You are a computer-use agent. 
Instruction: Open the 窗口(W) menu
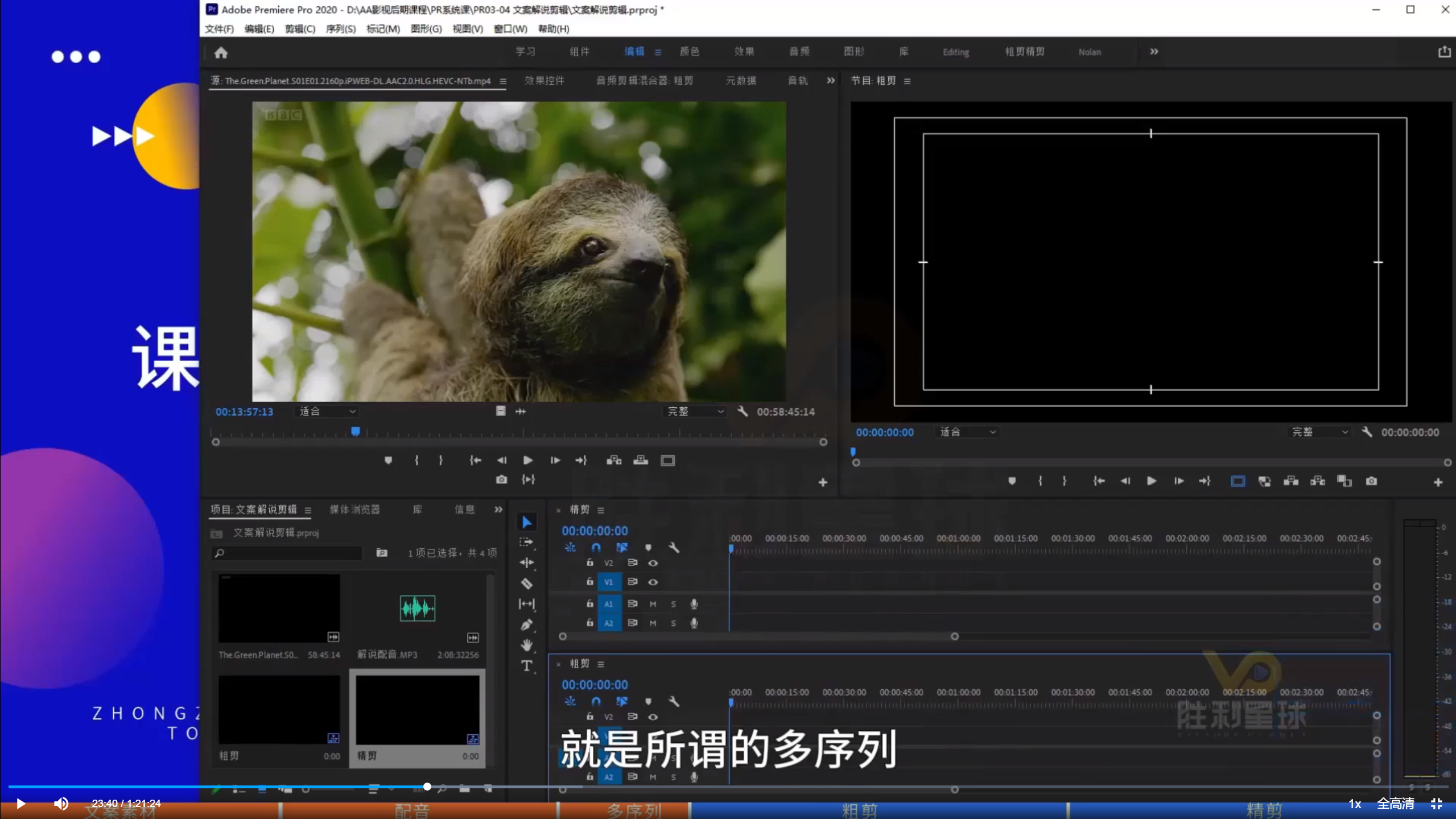[510, 28]
